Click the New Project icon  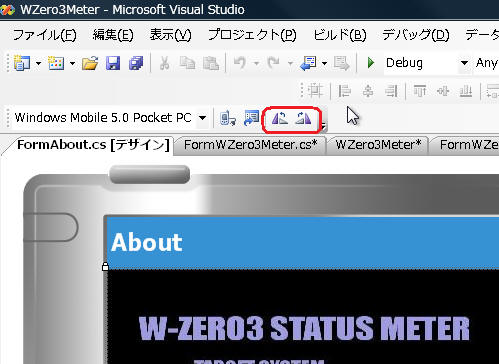pyautogui.click(x=22, y=63)
